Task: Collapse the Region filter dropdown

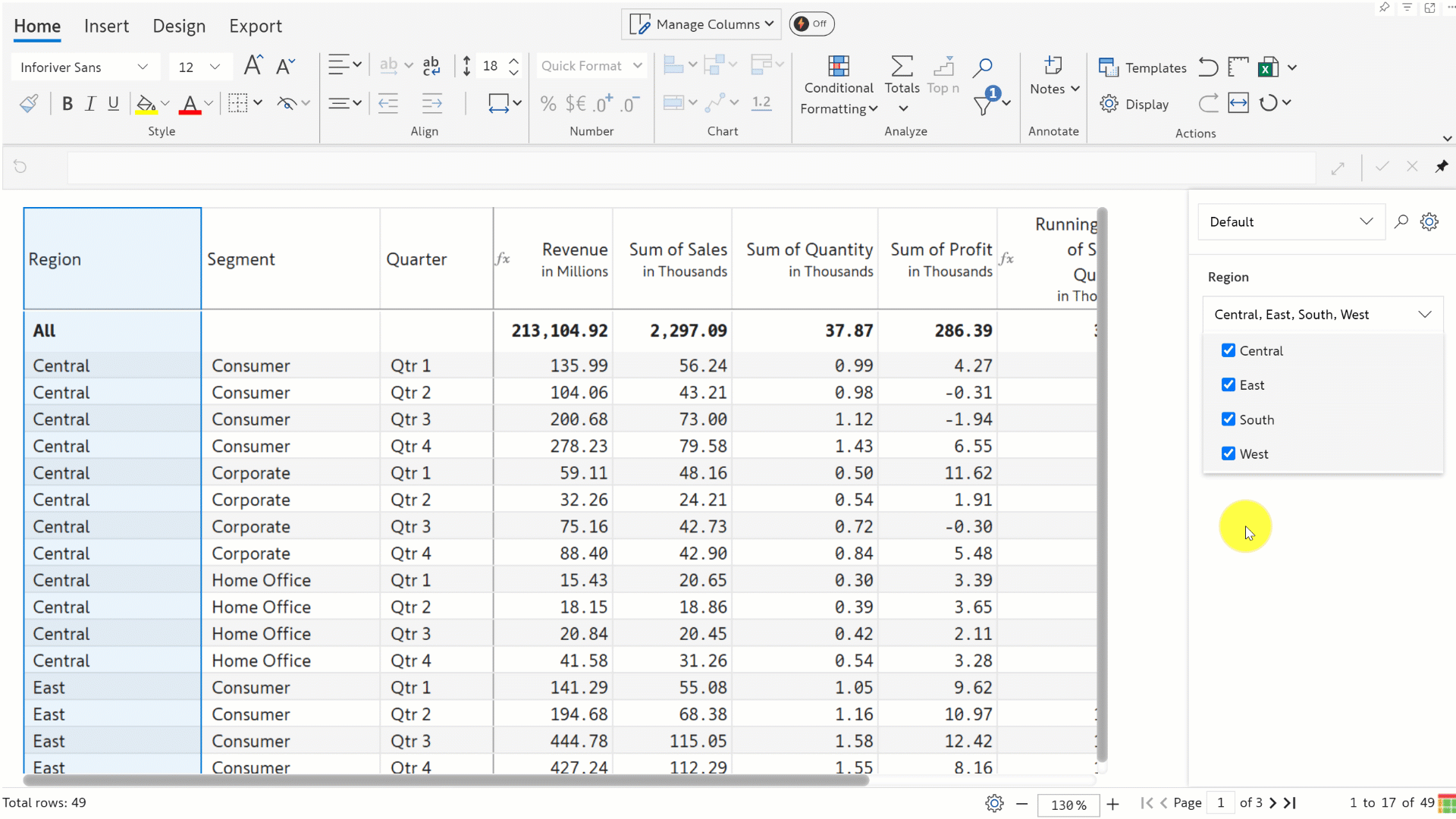Action: point(1424,315)
